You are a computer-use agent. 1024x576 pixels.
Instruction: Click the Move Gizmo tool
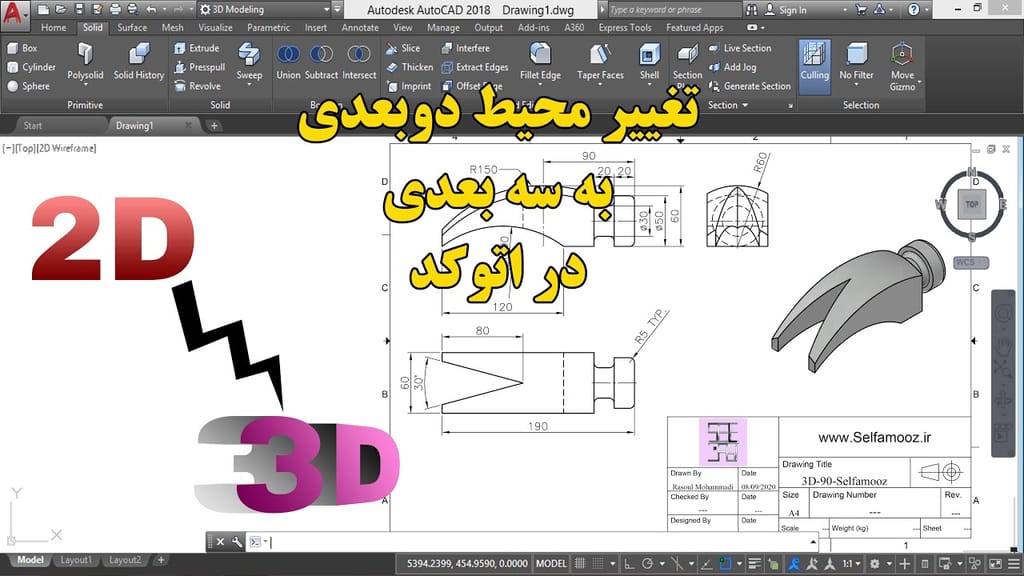902,65
